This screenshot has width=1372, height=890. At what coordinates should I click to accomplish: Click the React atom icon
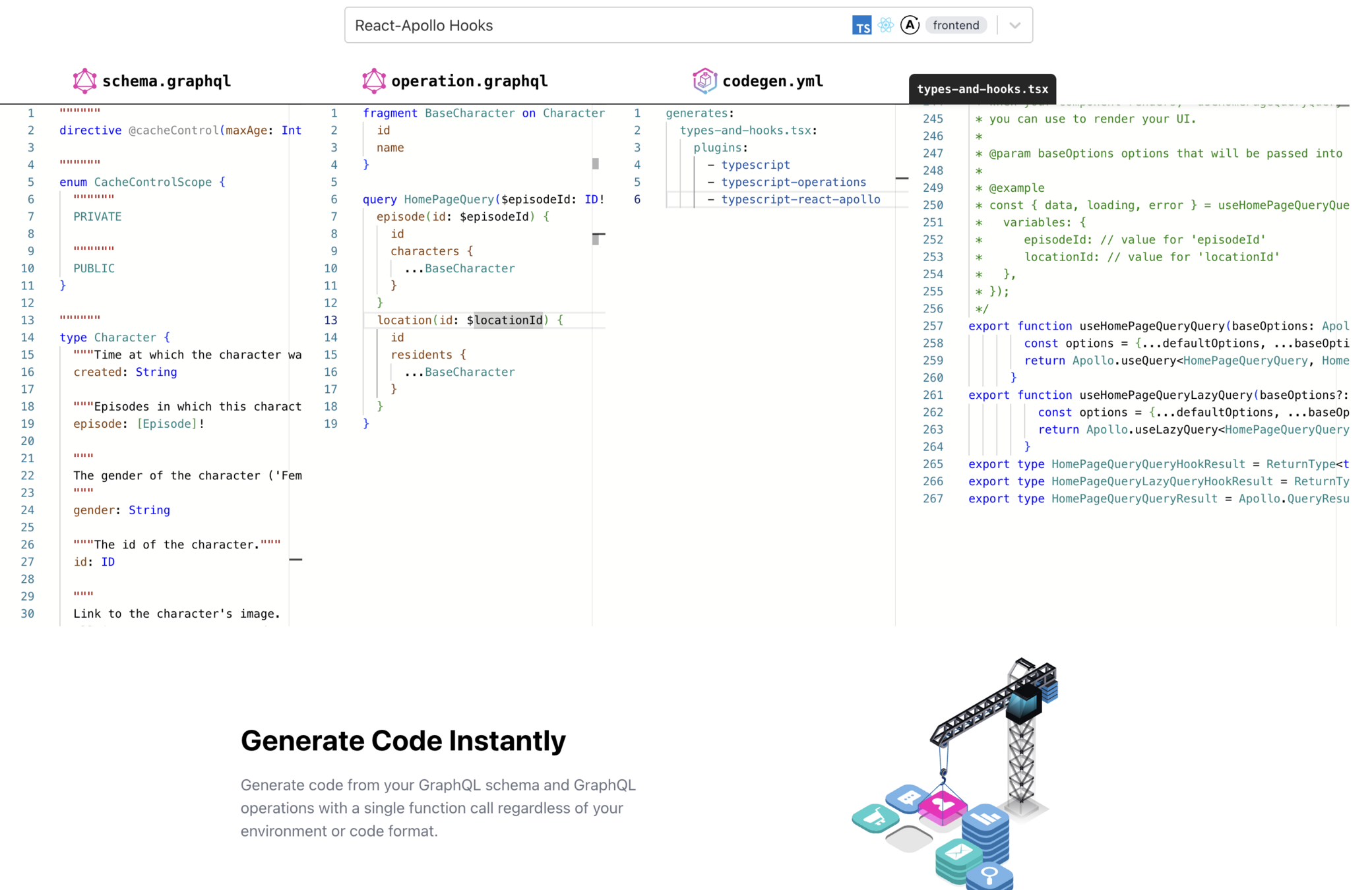tap(886, 25)
